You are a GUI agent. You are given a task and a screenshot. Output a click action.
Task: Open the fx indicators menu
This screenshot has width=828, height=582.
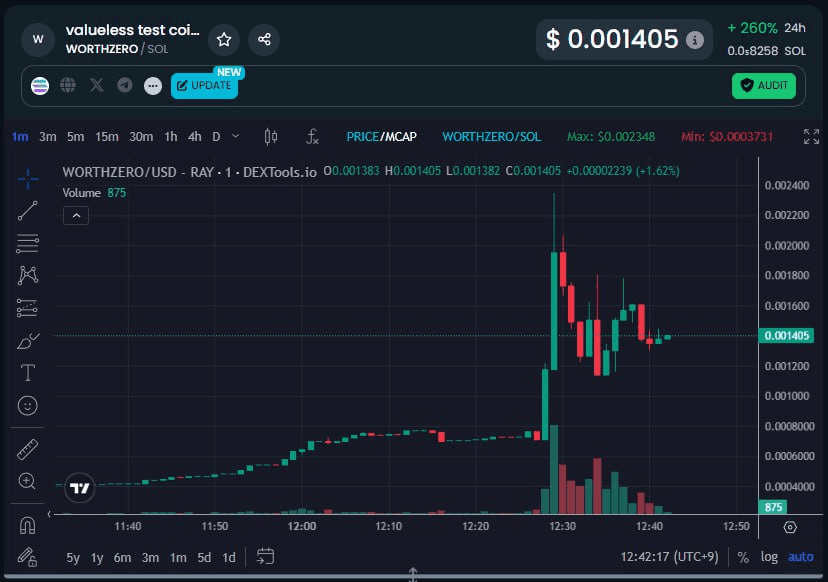coord(312,137)
